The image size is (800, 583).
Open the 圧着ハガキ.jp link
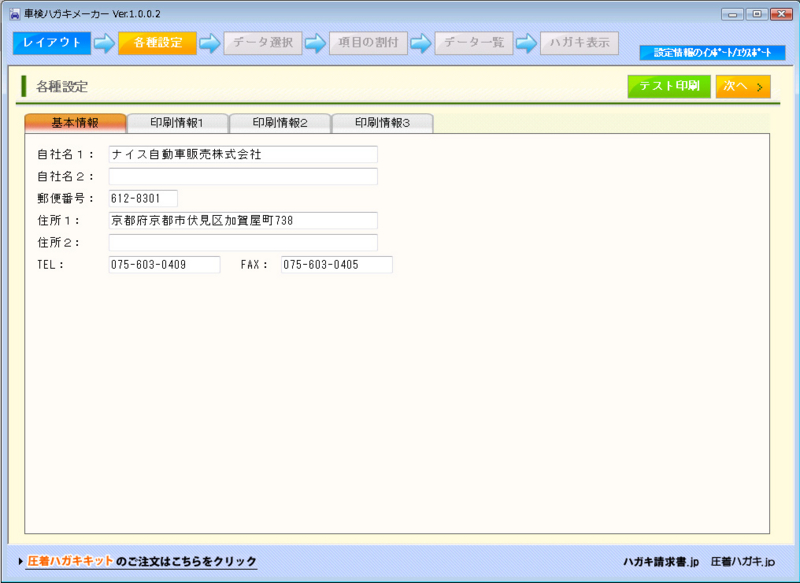[742, 562]
